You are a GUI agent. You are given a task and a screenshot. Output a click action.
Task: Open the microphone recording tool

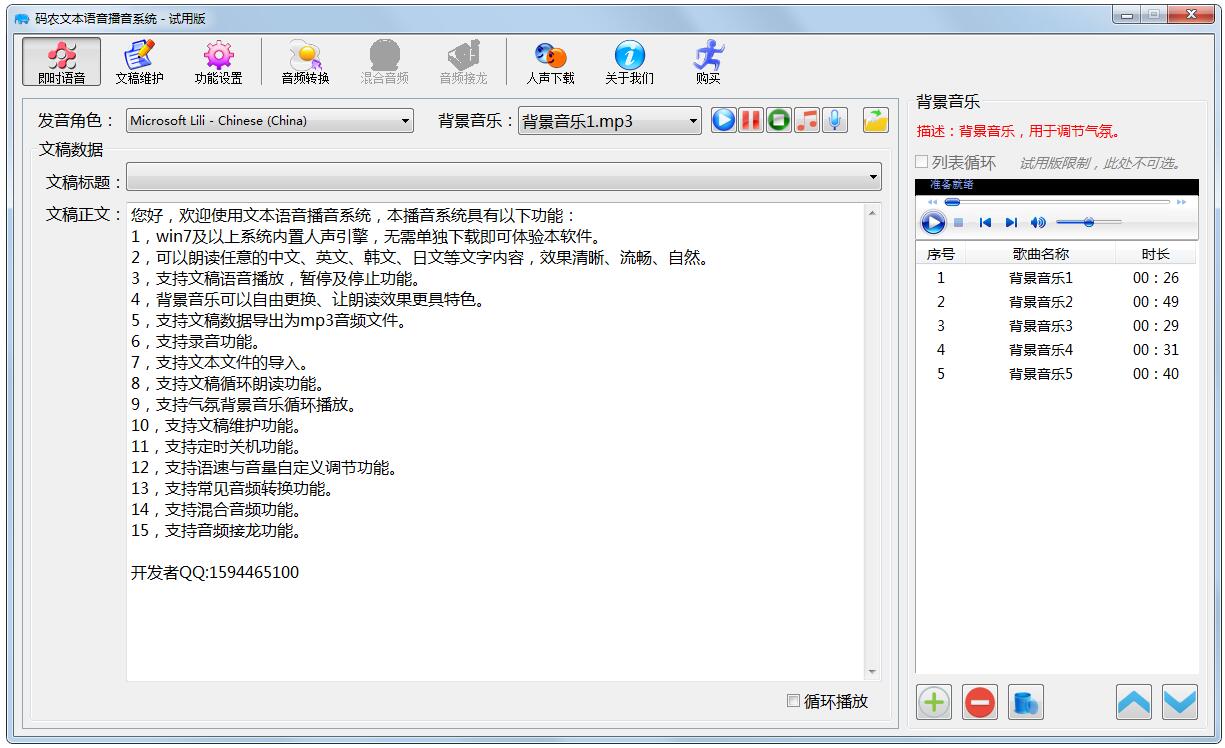click(x=834, y=120)
